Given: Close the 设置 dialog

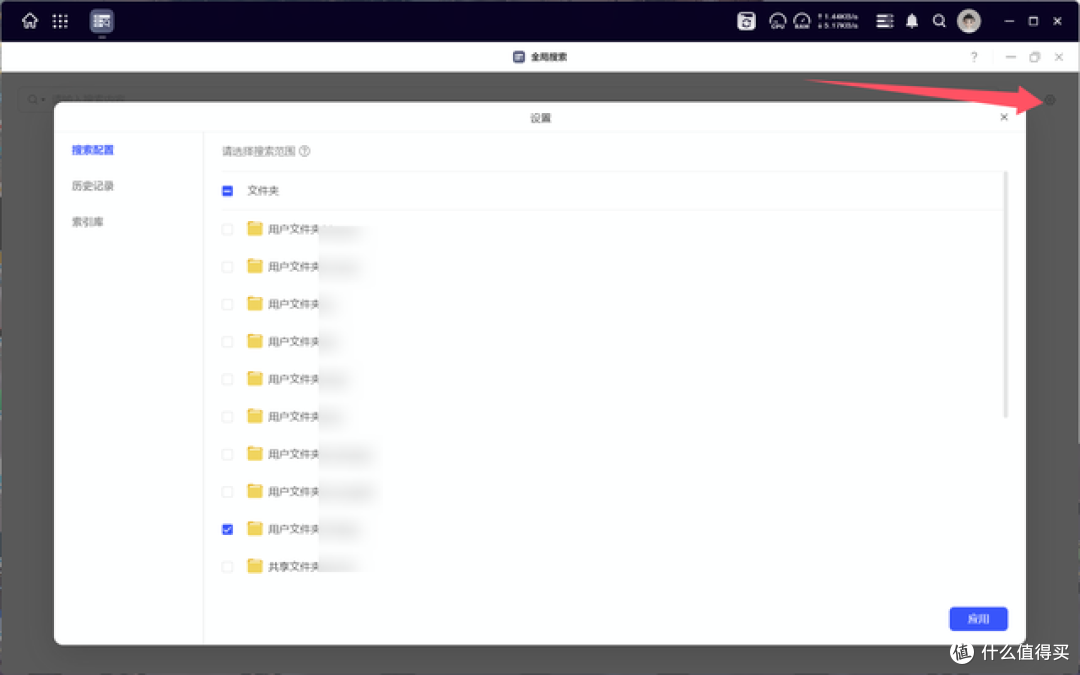Looking at the screenshot, I should (1004, 117).
